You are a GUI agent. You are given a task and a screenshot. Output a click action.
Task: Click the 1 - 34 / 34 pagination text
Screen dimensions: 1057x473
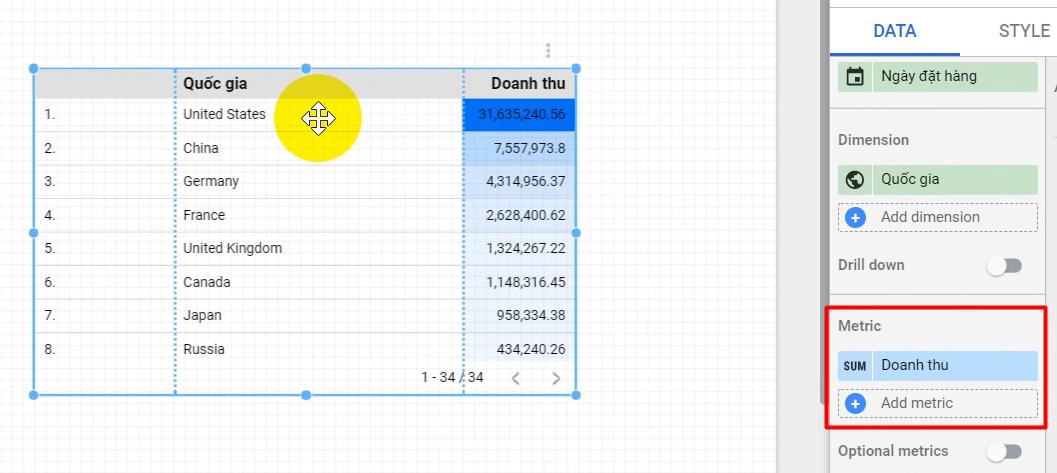click(x=452, y=377)
